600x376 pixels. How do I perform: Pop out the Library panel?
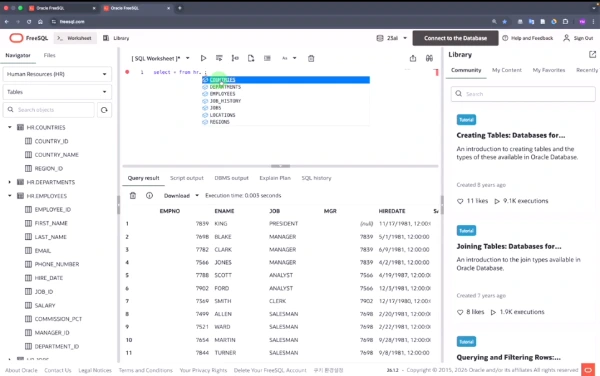coord(592,54)
